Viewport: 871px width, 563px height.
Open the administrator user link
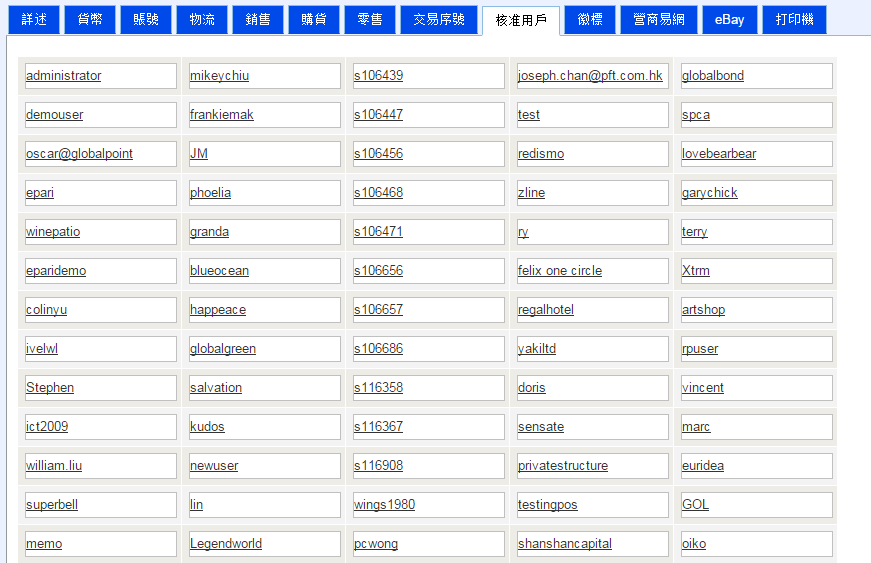coord(63,76)
